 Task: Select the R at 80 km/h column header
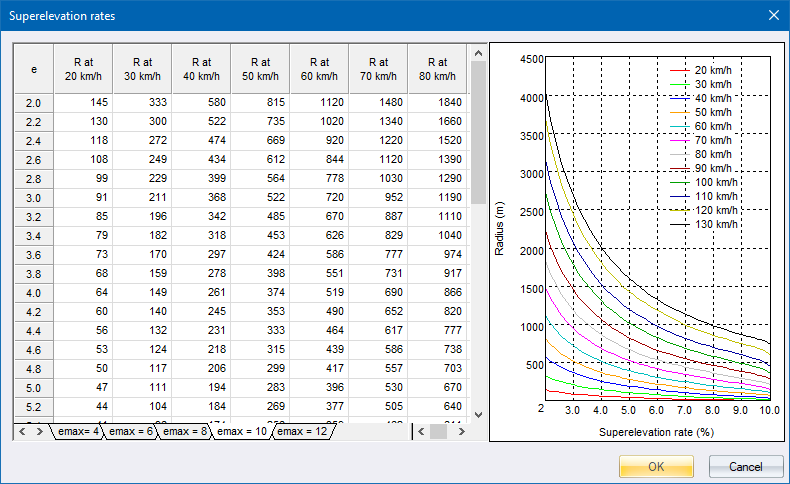pos(437,69)
